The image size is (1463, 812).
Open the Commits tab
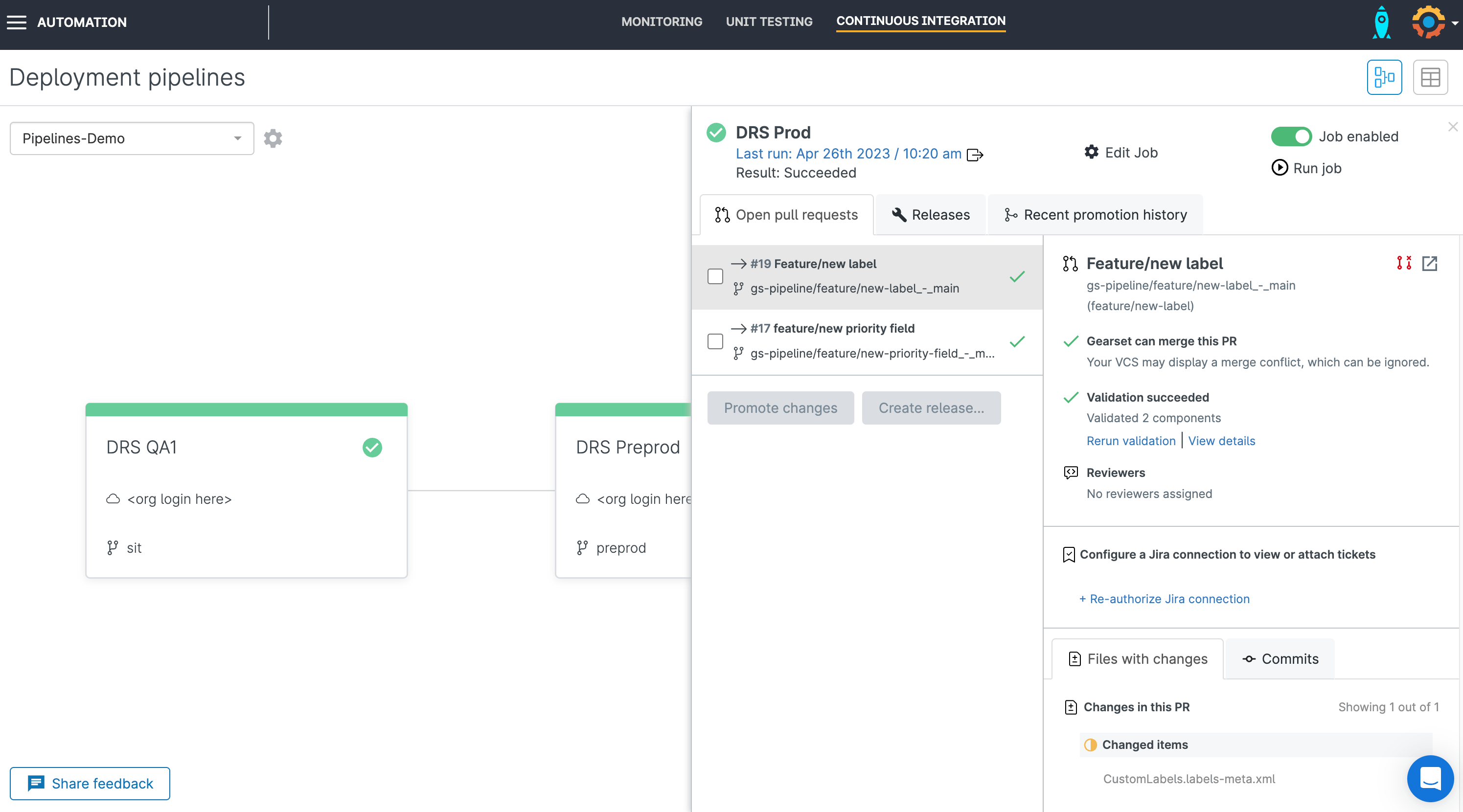click(x=1280, y=659)
